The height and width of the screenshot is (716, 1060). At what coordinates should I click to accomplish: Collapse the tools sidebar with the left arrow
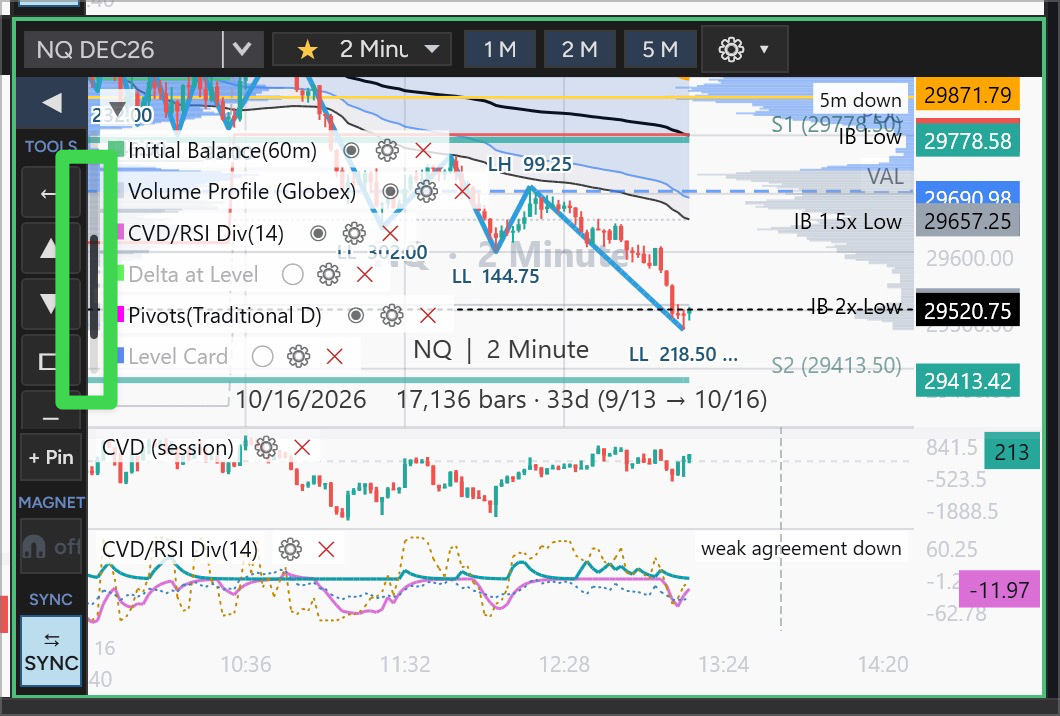pos(51,103)
